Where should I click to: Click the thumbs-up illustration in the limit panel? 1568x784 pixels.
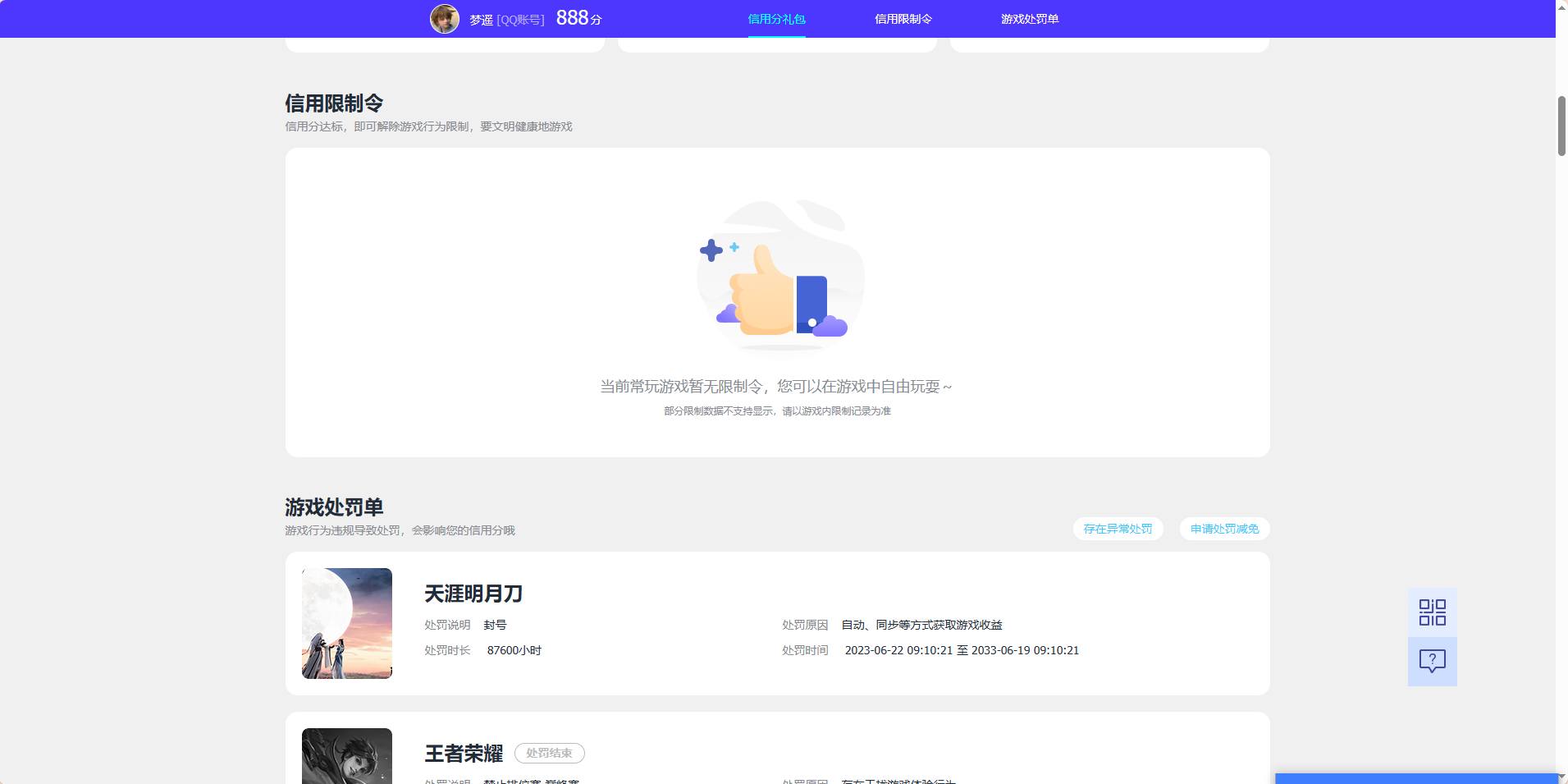(x=779, y=277)
